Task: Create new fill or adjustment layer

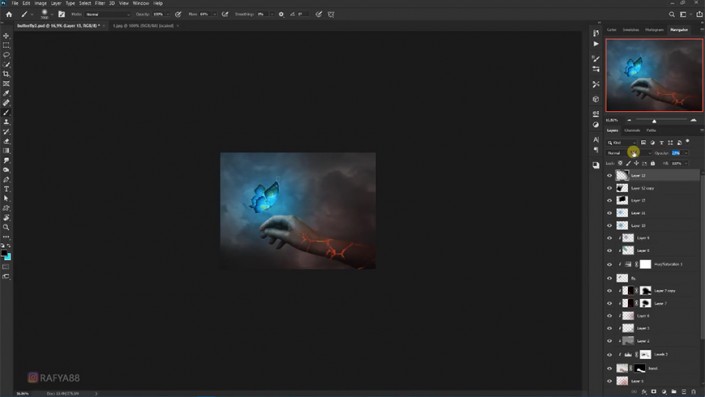Action: point(664,392)
